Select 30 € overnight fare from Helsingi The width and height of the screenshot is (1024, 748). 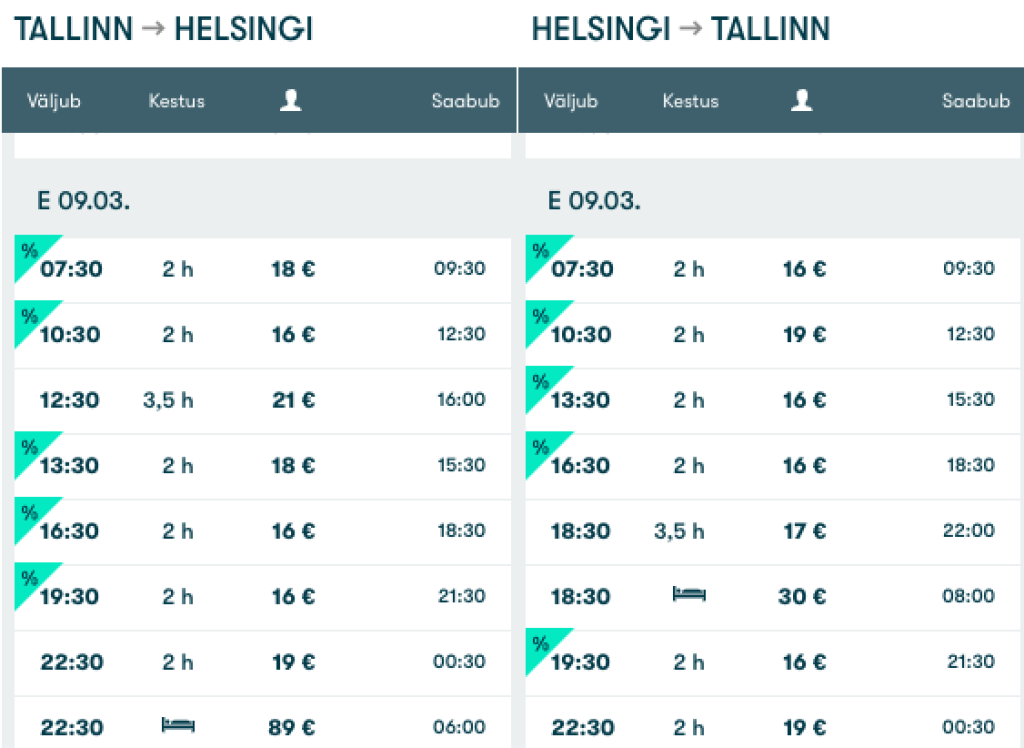[x=802, y=596]
